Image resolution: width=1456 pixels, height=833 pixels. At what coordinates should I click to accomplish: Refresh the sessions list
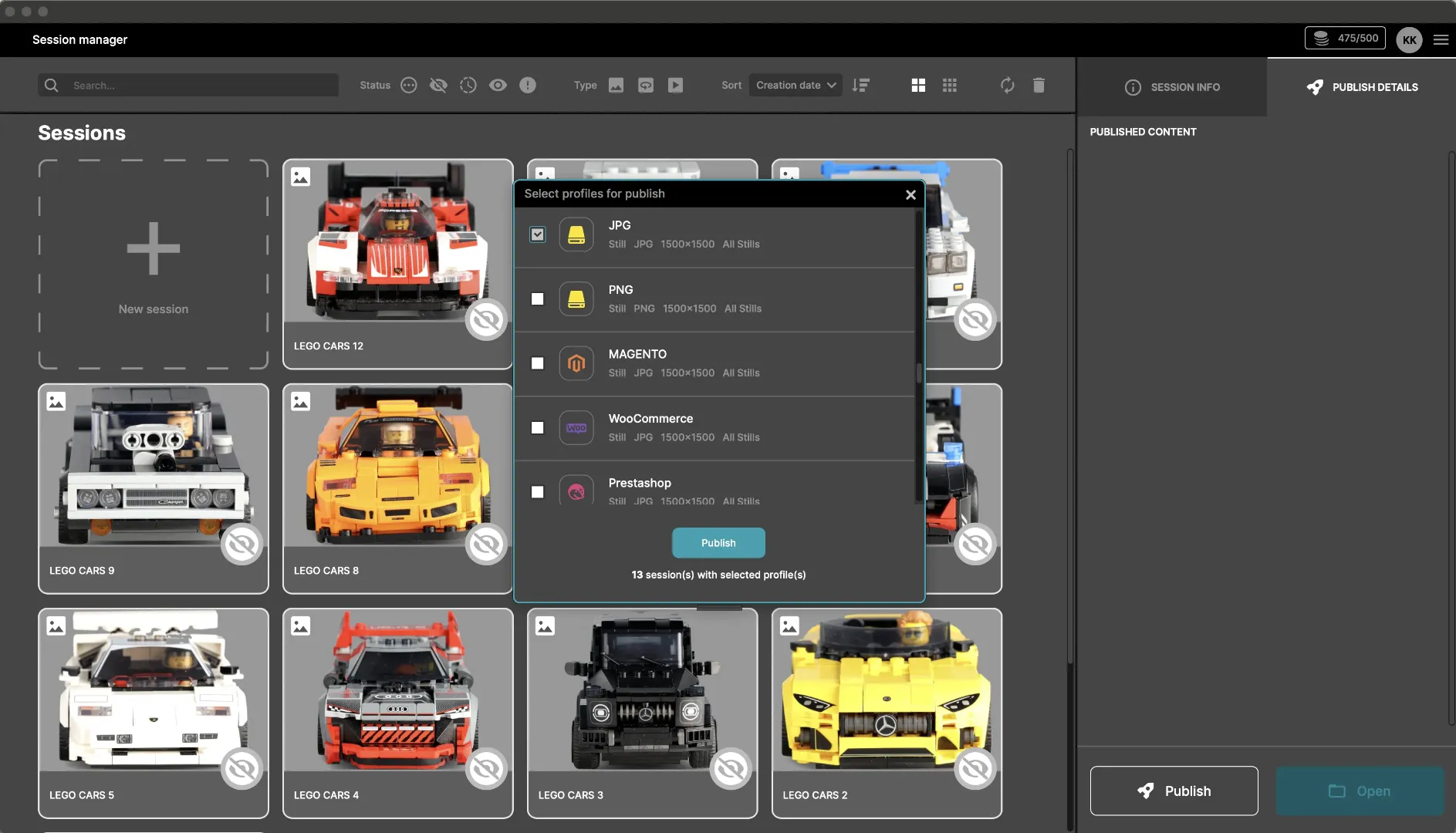[1008, 85]
